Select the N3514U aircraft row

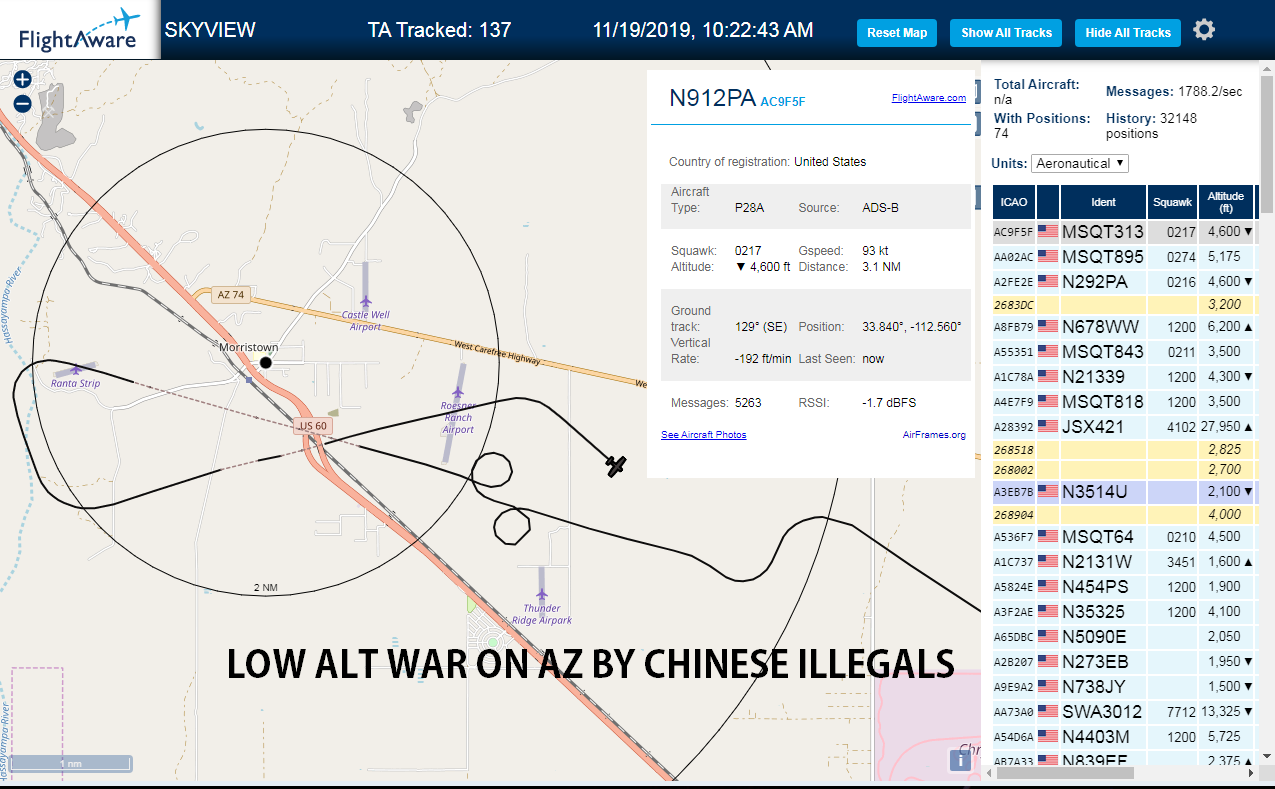(x=1124, y=492)
